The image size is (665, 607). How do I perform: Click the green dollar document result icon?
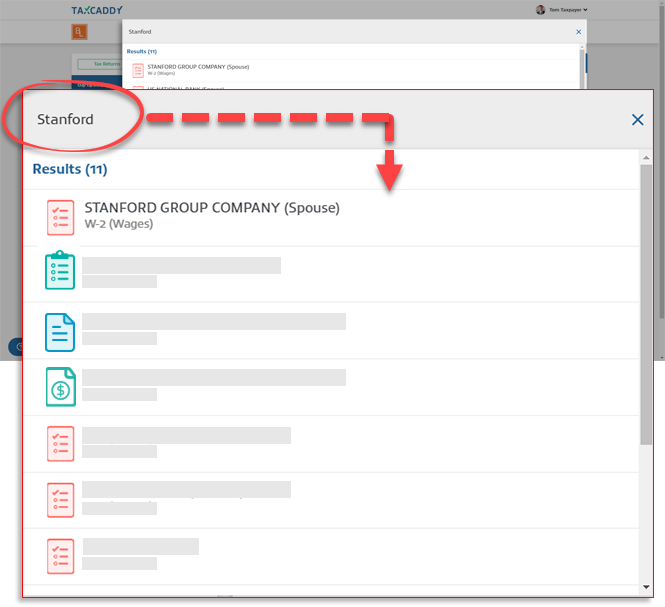61,387
